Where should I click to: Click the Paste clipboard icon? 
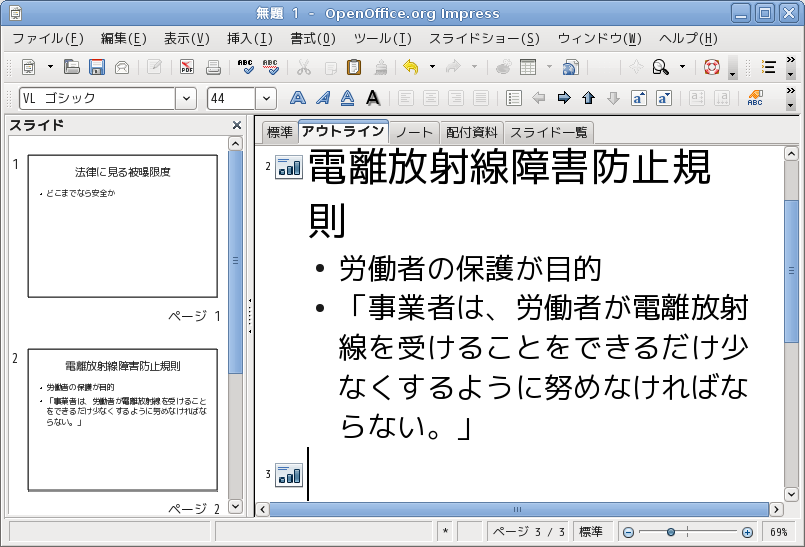coord(354,67)
